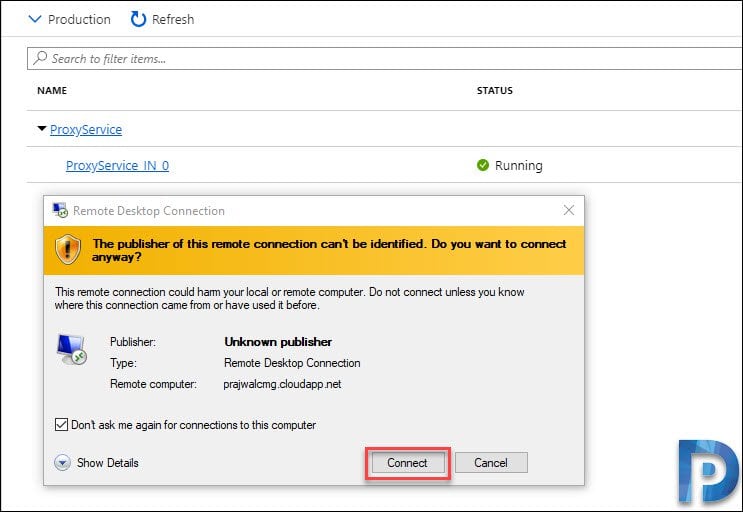Open the ProxyService_IN_0 instance link

[x=117, y=165]
